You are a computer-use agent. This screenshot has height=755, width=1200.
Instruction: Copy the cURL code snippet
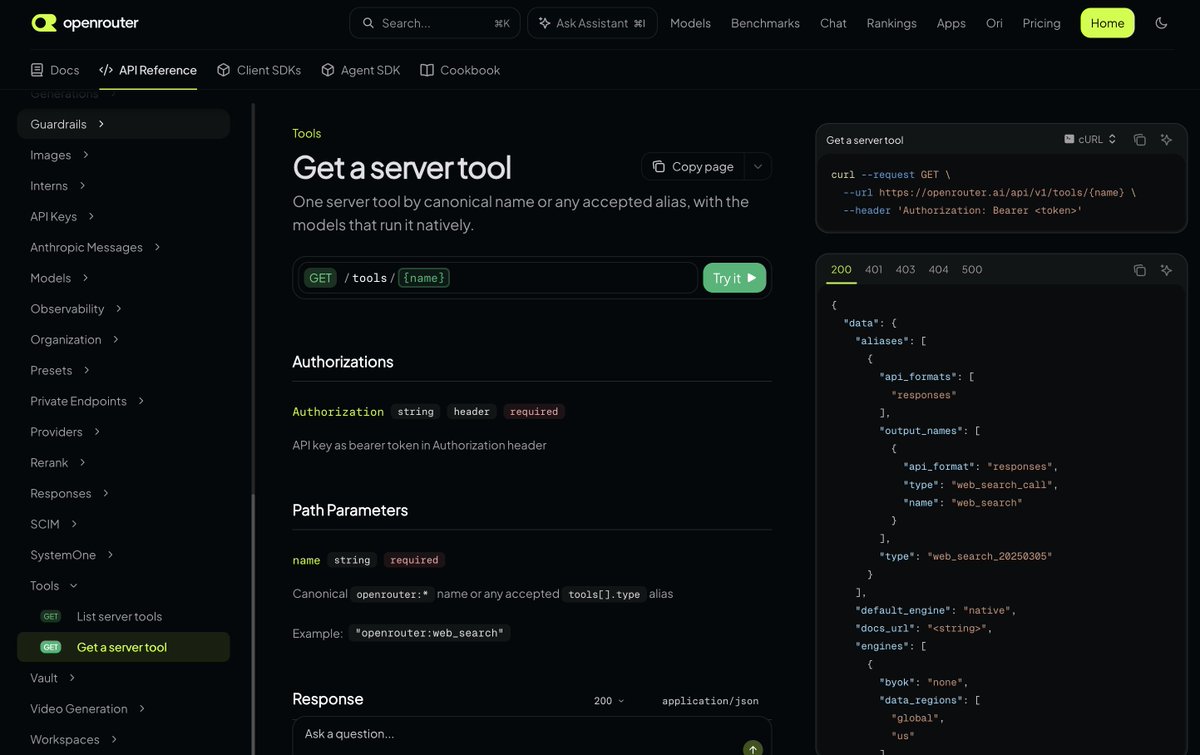click(x=1139, y=140)
